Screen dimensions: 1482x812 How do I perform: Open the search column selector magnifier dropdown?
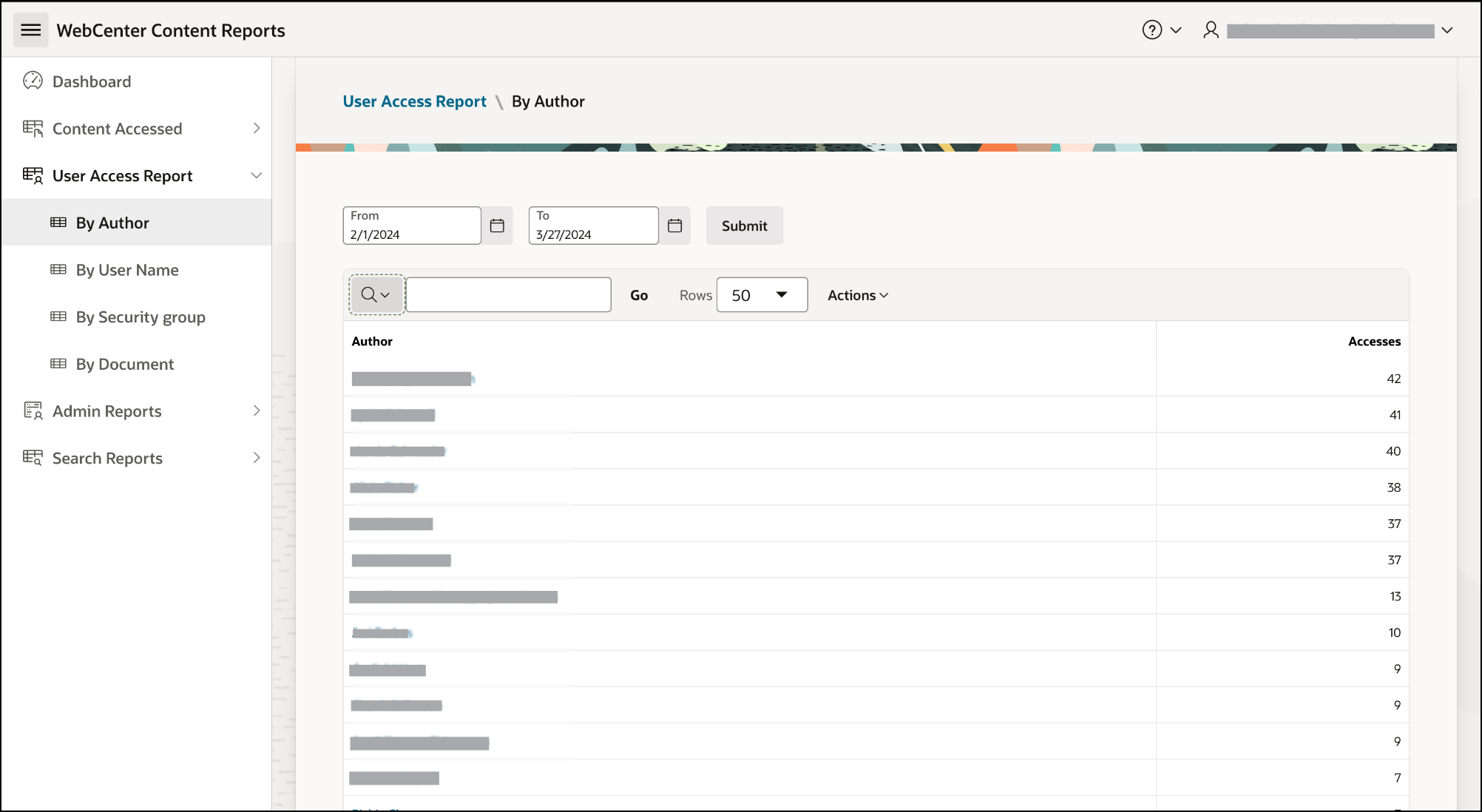(376, 295)
